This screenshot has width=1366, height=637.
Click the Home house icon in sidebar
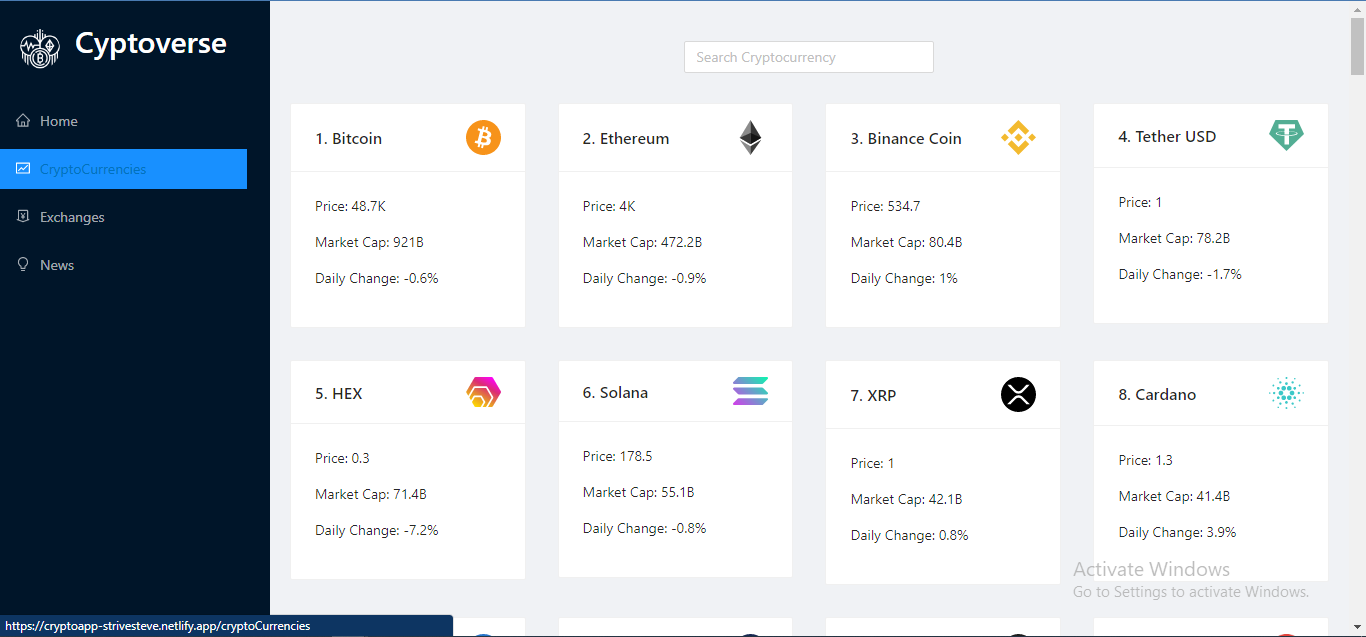coord(23,121)
